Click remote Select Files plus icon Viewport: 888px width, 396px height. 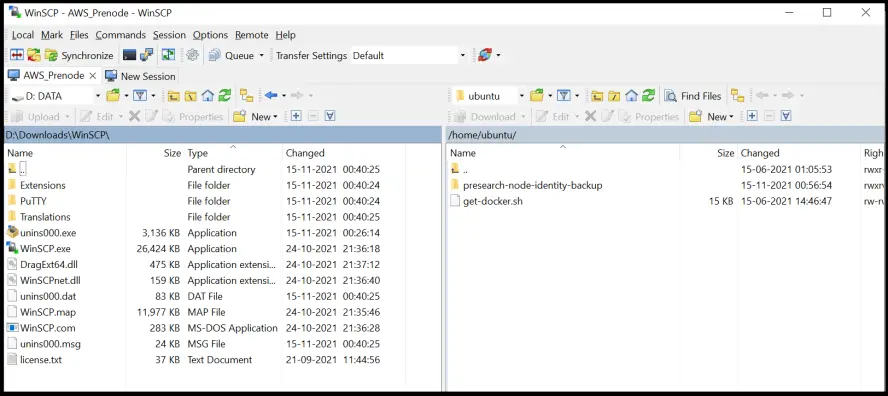(x=752, y=116)
